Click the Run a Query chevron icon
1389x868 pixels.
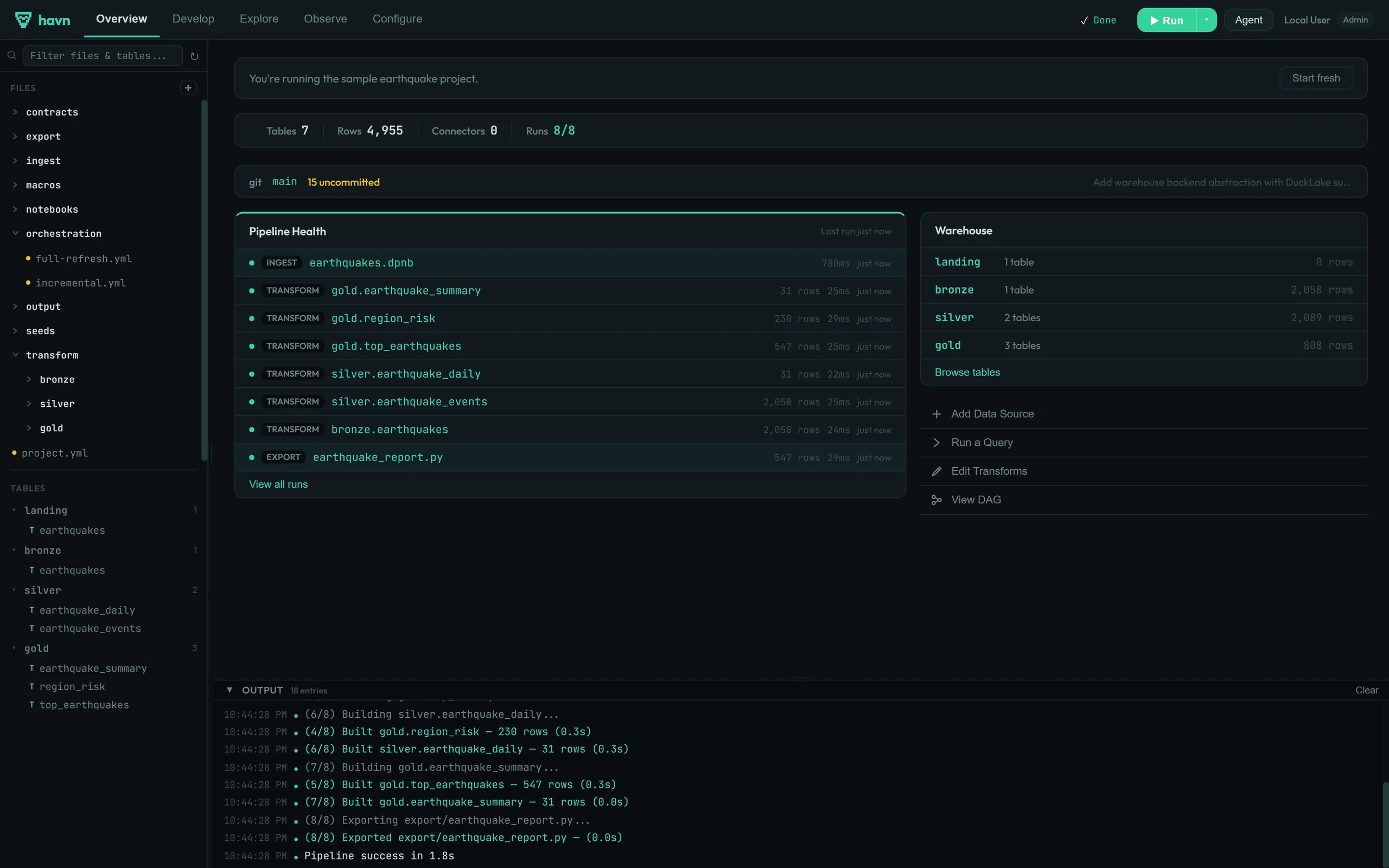936,443
